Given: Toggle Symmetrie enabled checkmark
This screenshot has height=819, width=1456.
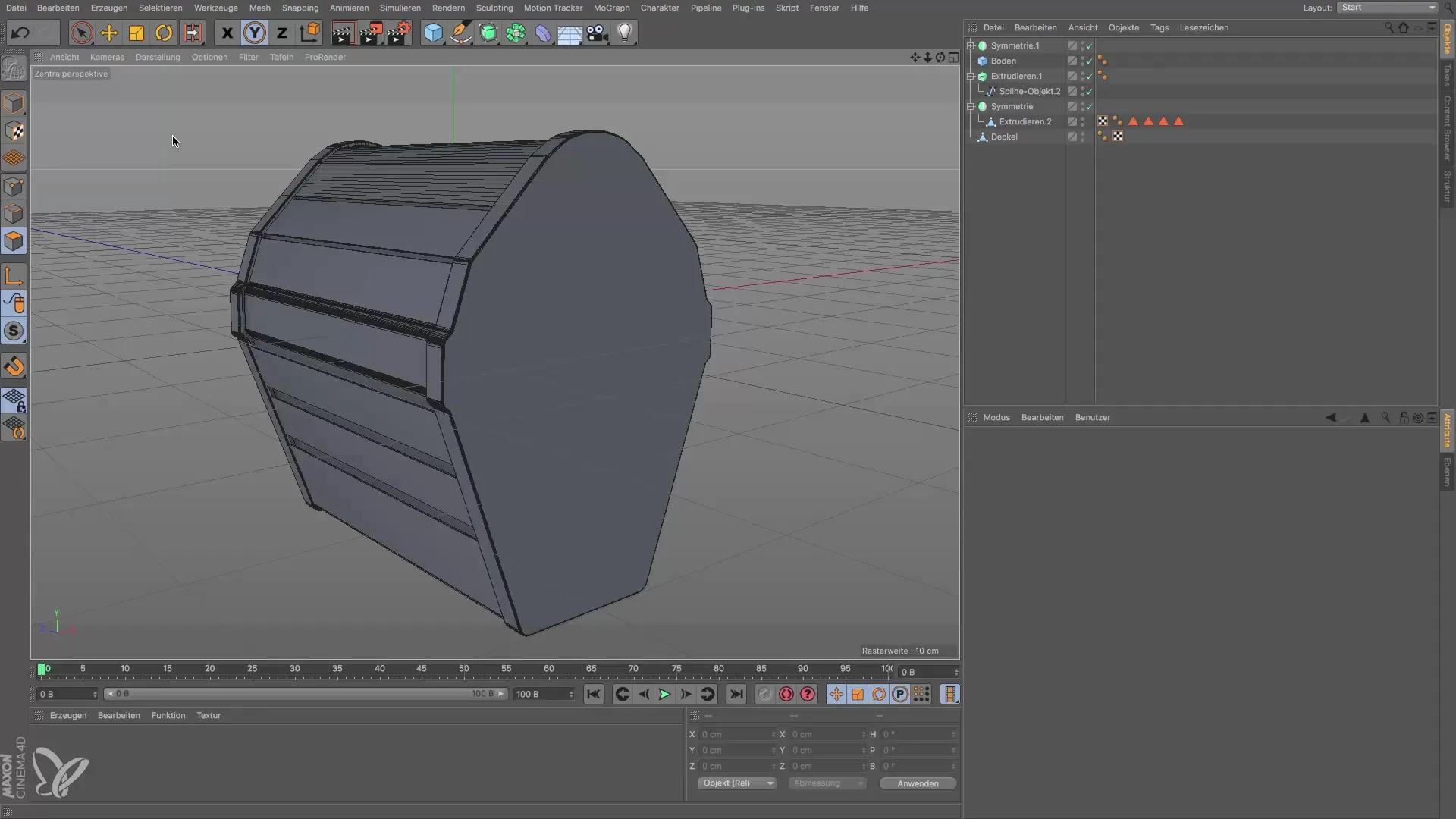Looking at the screenshot, I should point(1090,106).
